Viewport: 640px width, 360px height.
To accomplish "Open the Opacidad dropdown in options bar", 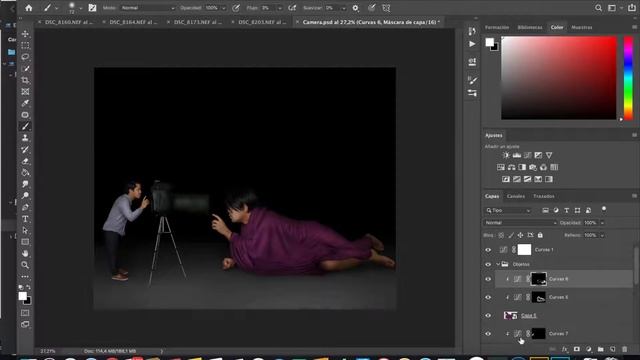I will pyautogui.click(x=224, y=8).
